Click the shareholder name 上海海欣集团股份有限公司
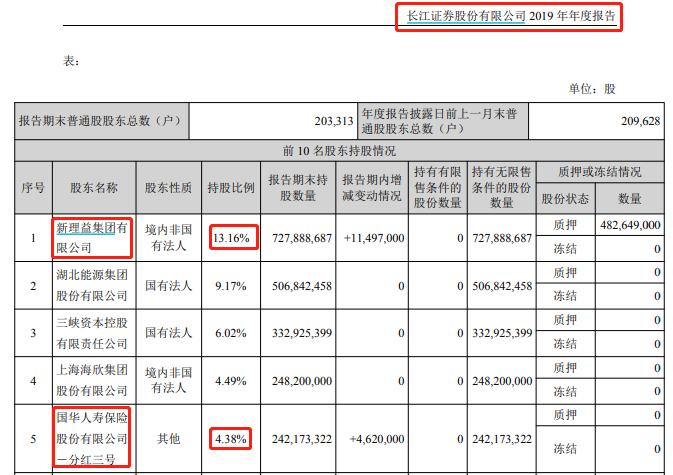This screenshot has width=673, height=475. (92, 380)
